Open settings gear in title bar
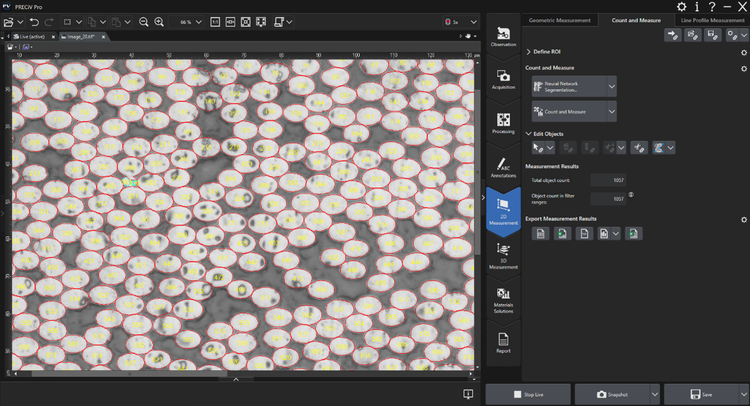Viewport: 750px width, 406px height. pyautogui.click(x=682, y=7)
